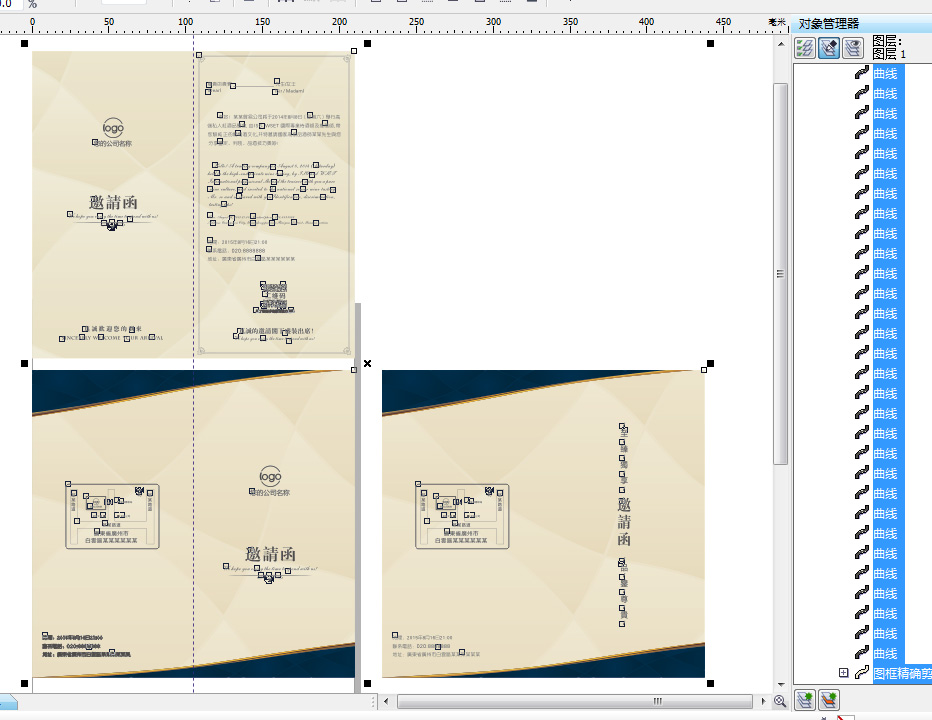Select the topmost 曲线 entry in object list
Image resolution: width=932 pixels, height=720 pixels.
(x=885, y=73)
